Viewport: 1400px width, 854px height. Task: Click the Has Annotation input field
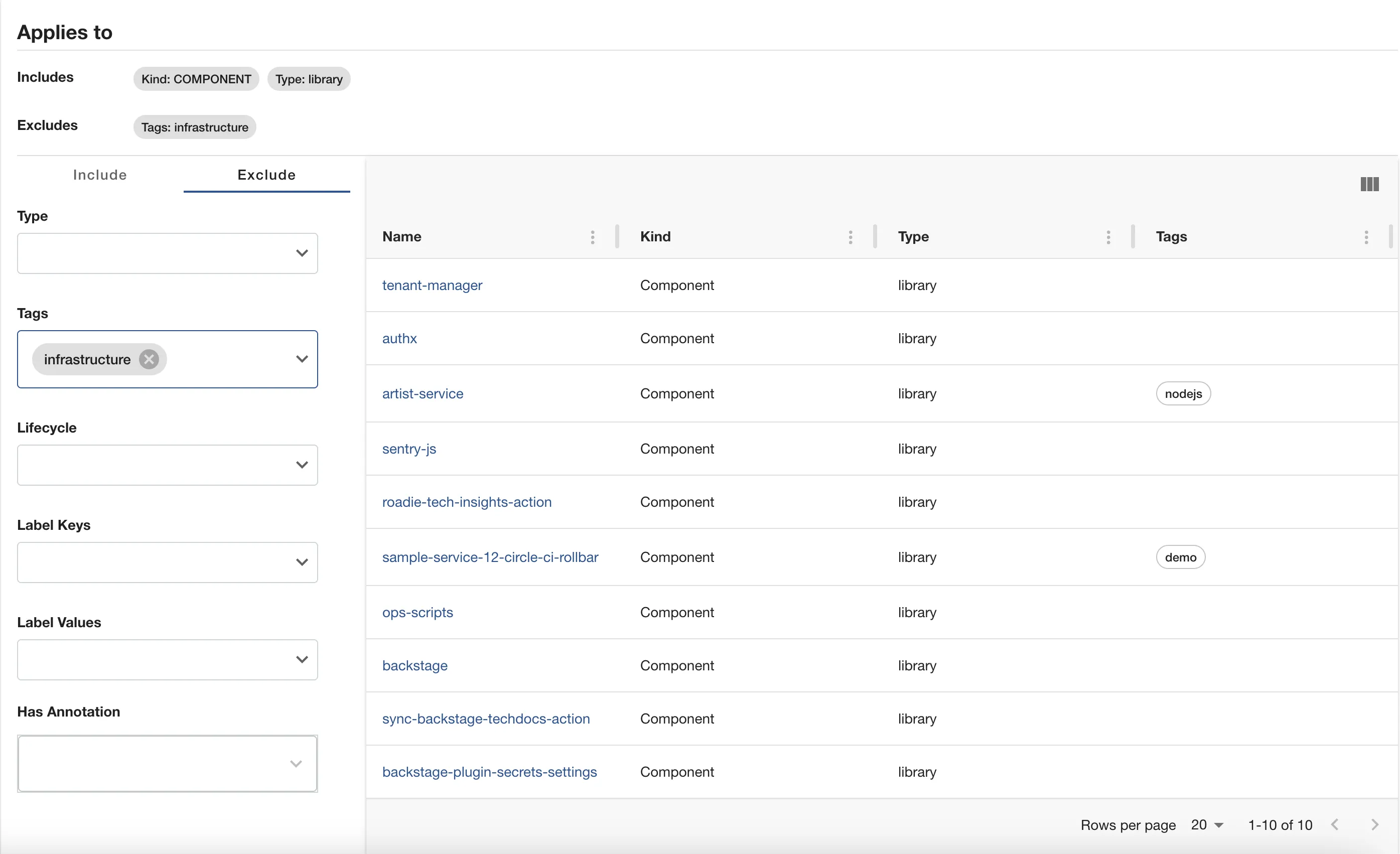(x=154, y=763)
